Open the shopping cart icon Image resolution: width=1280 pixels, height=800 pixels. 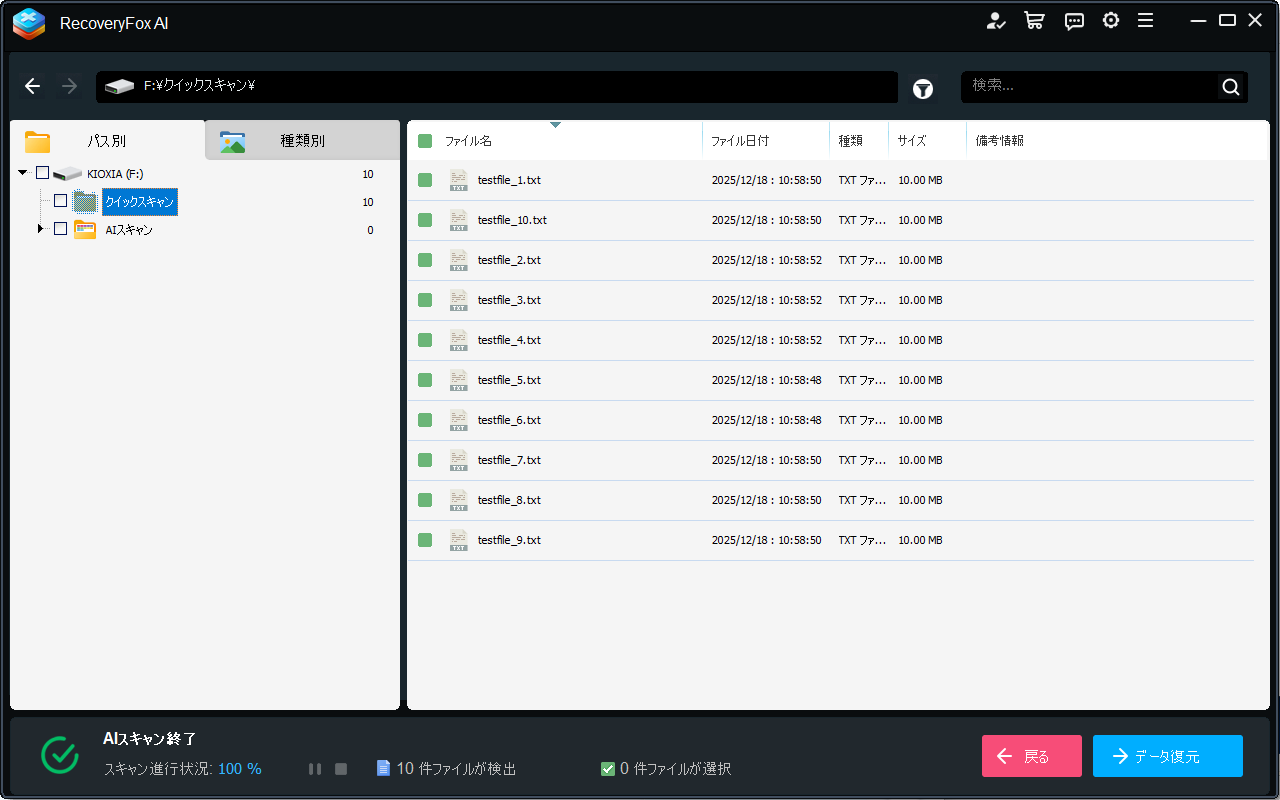pyautogui.click(x=1034, y=21)
